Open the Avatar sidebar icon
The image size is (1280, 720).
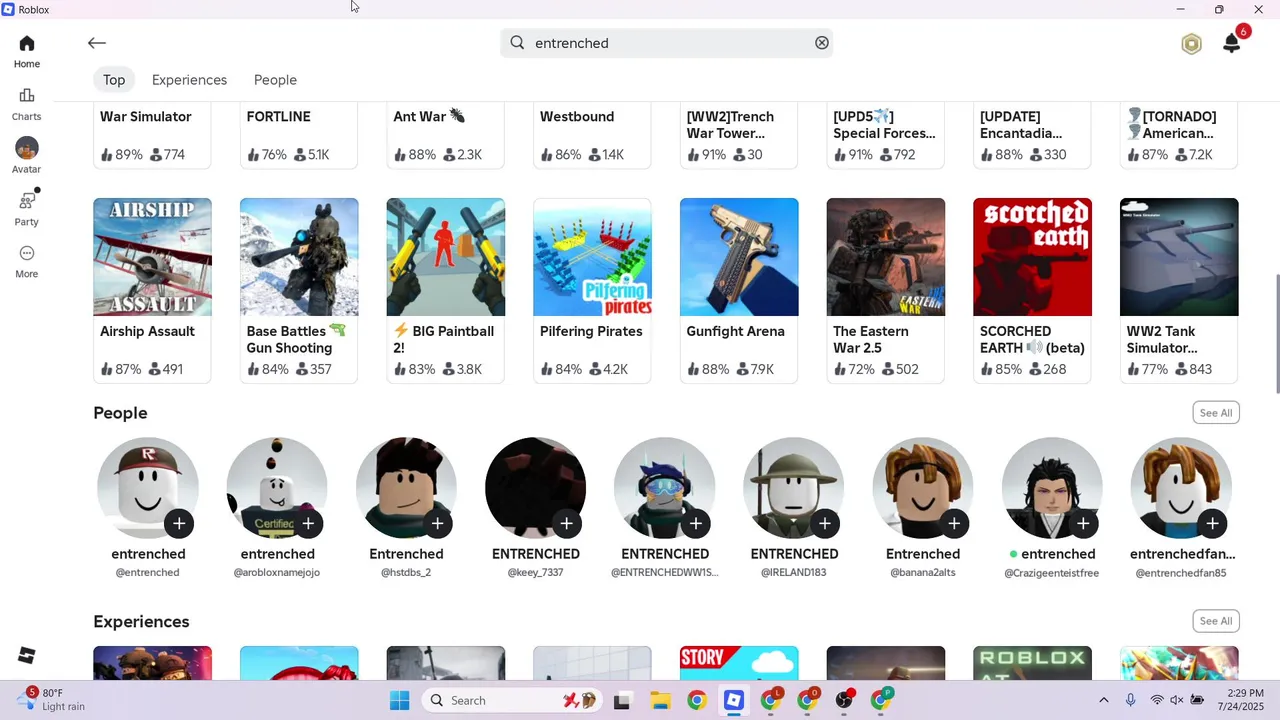click(x=27, y=156)
